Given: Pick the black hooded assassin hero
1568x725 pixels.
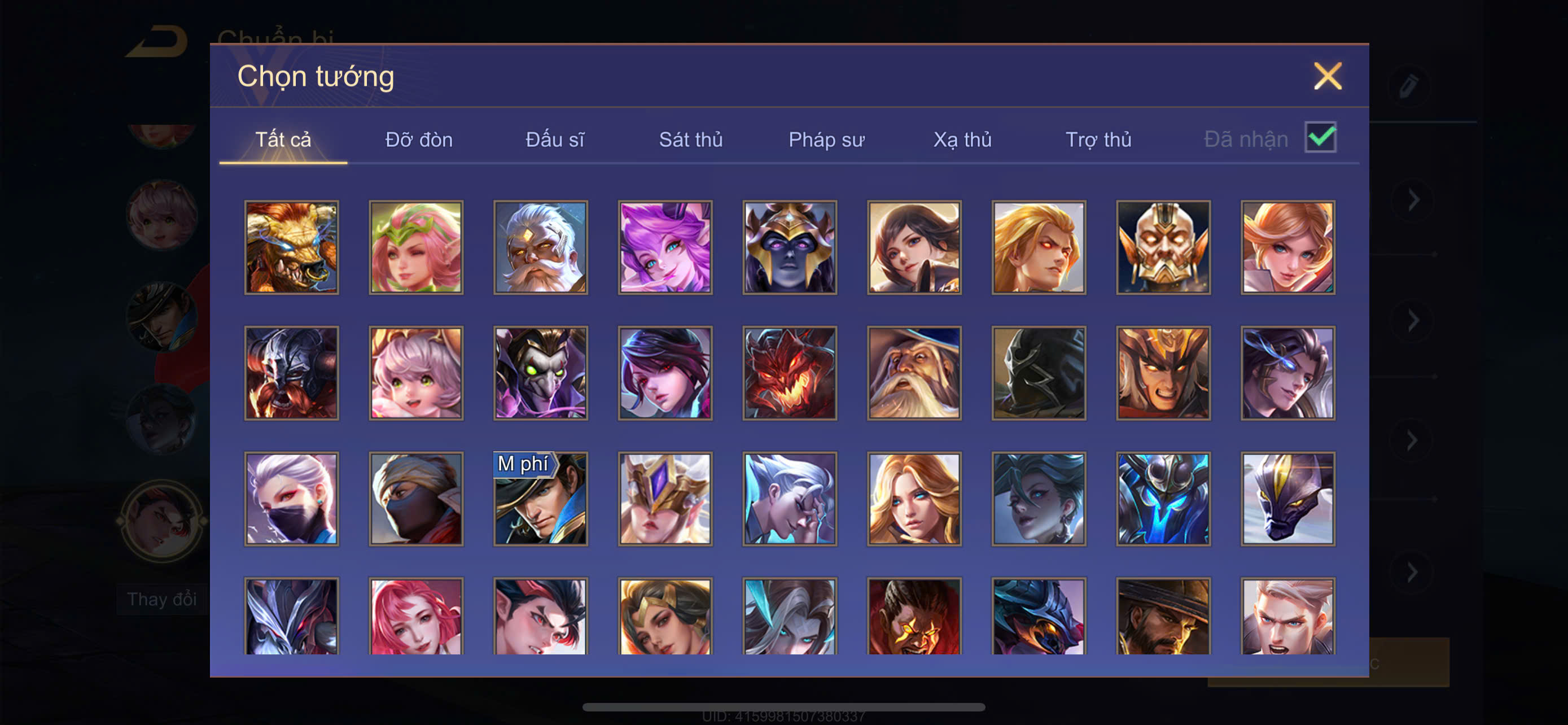Looking at the screenshot, I should pyautogui.click(x=1039, y=373).
